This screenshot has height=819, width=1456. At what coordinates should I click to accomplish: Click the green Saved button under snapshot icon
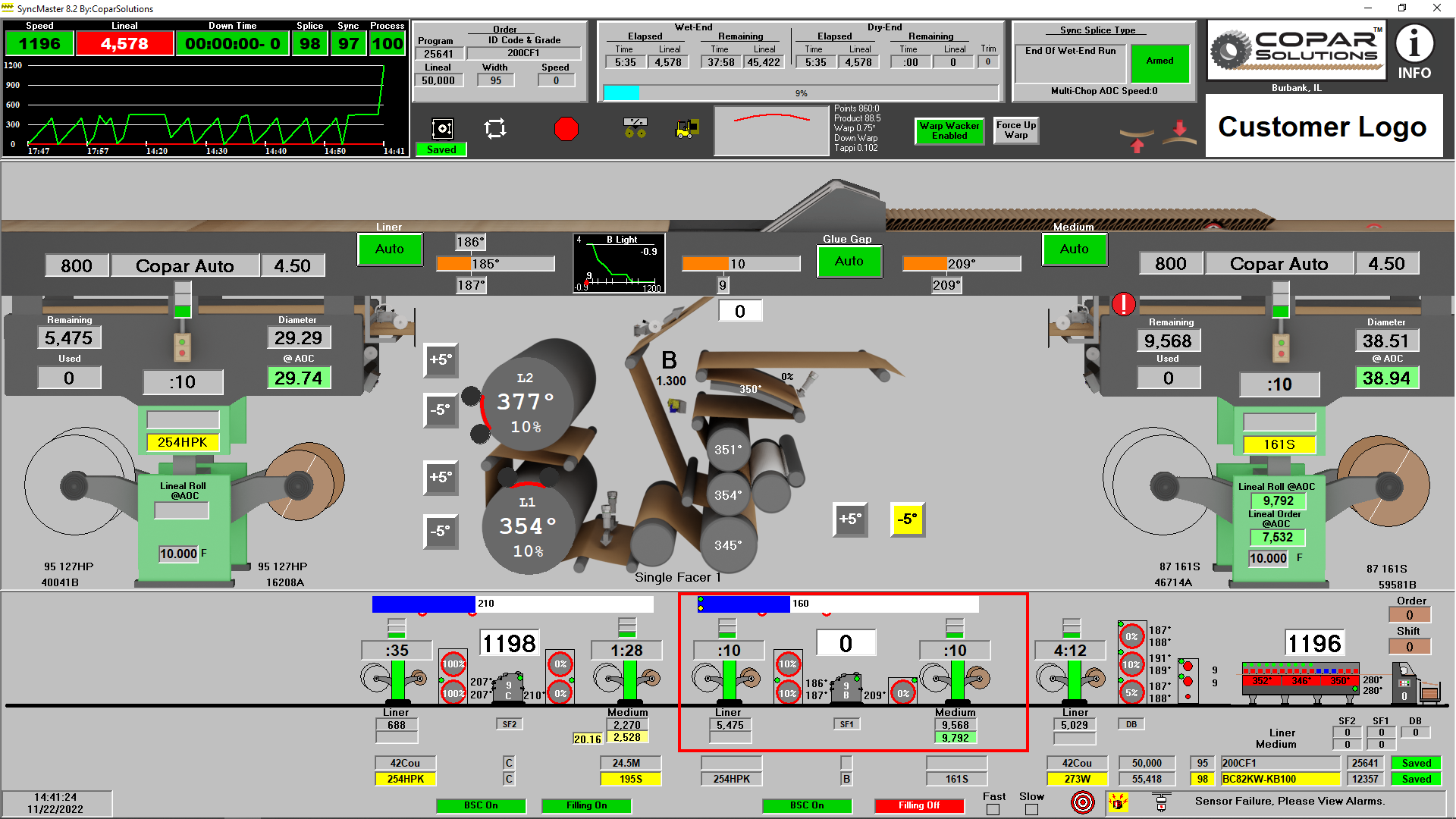coord(441,150)
